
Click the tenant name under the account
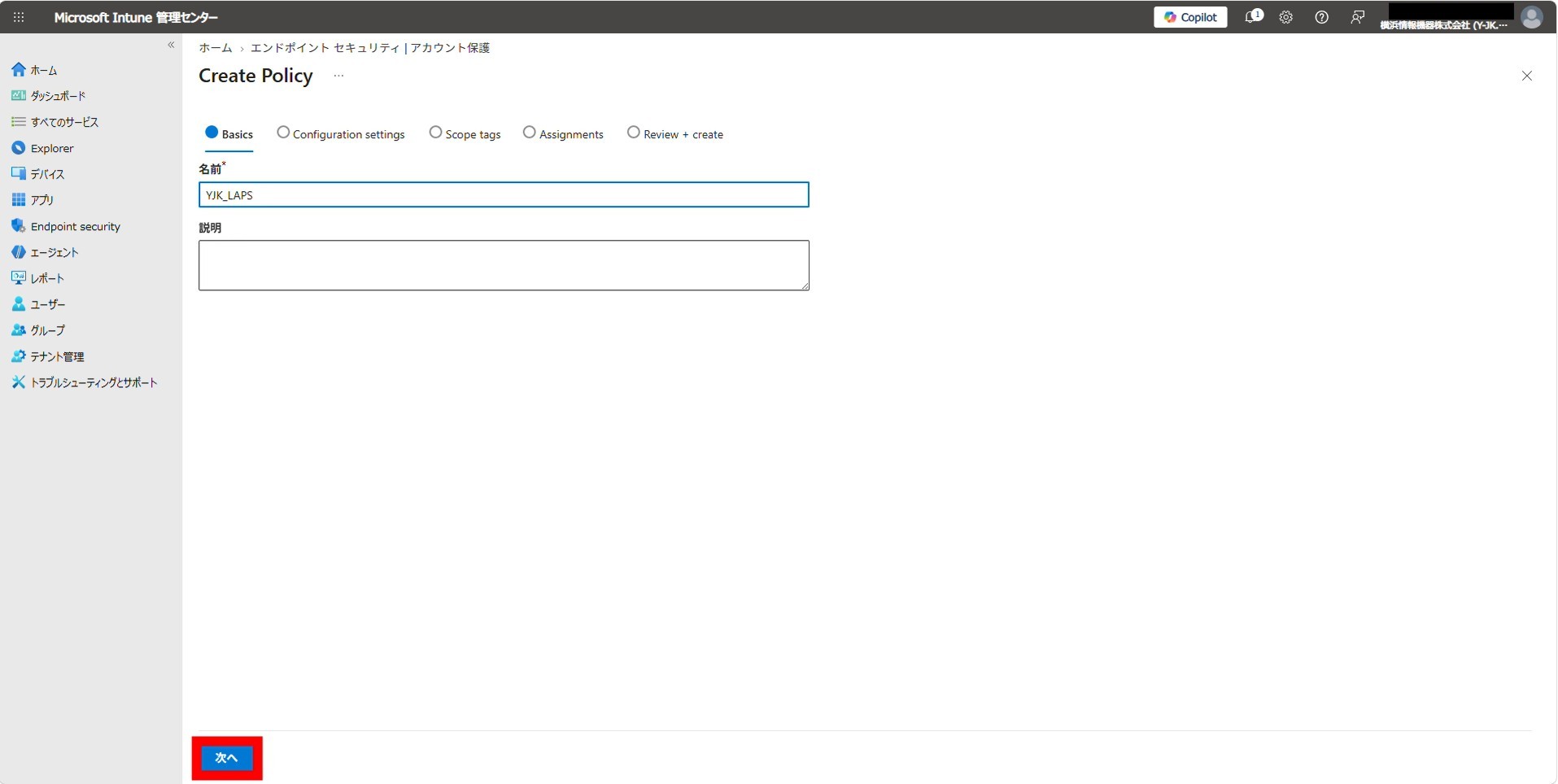1443,25
